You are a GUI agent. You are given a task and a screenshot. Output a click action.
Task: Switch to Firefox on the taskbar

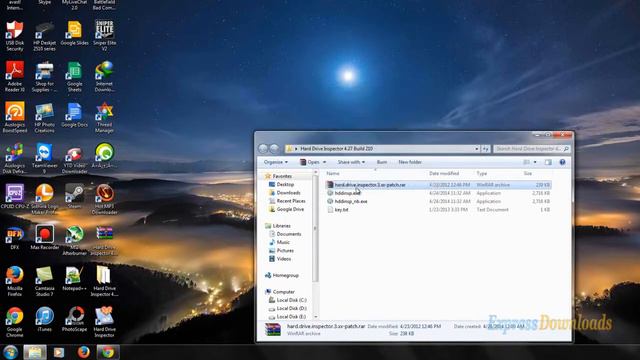84,352
